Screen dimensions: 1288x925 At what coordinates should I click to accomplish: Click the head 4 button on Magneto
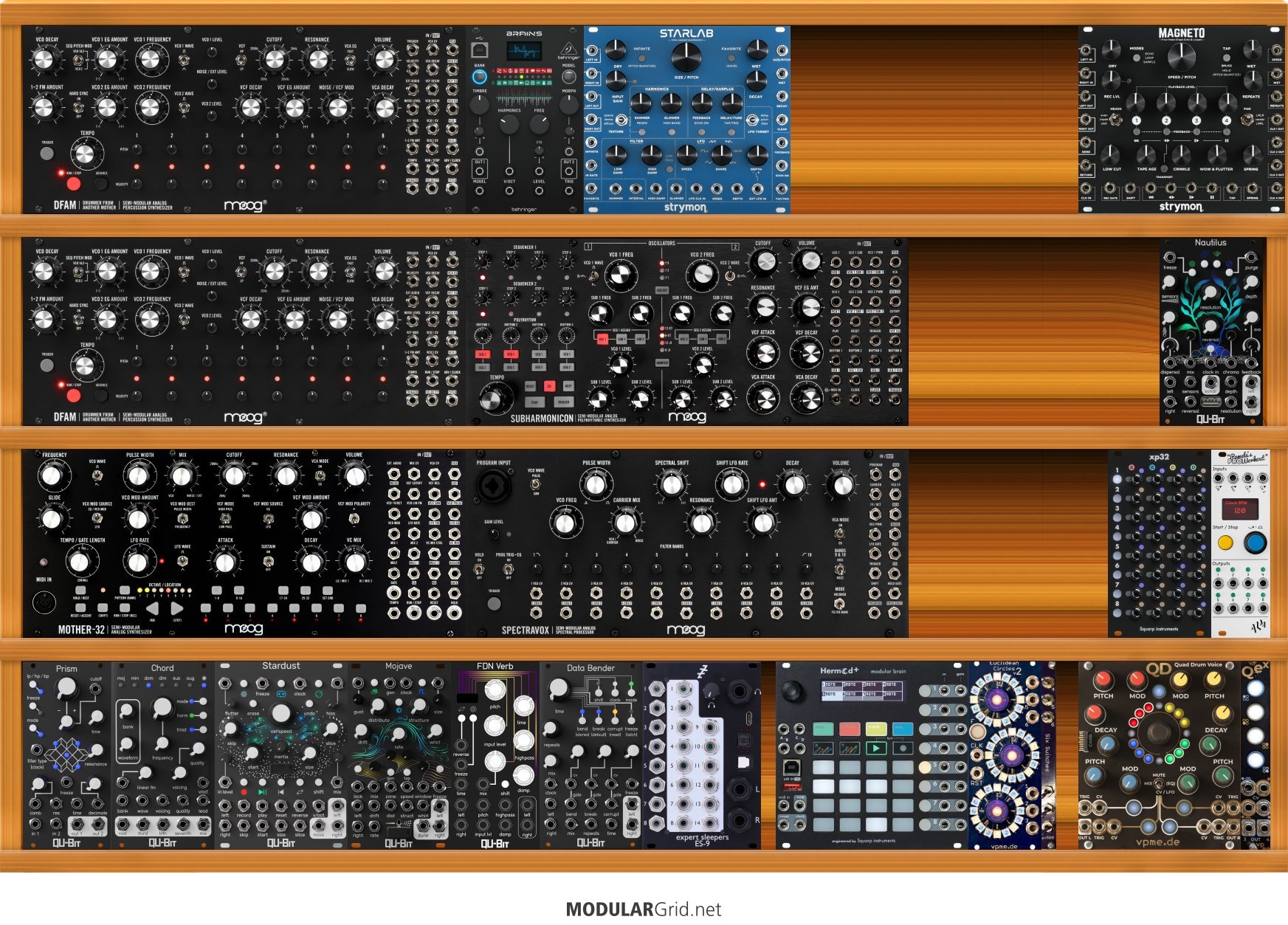(x=1226, y=120)
